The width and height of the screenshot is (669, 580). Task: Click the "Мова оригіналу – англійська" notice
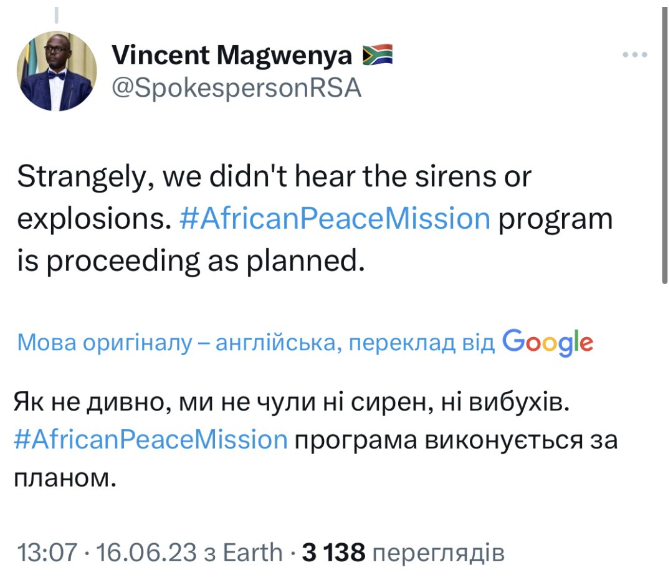[x=170, y=343]
